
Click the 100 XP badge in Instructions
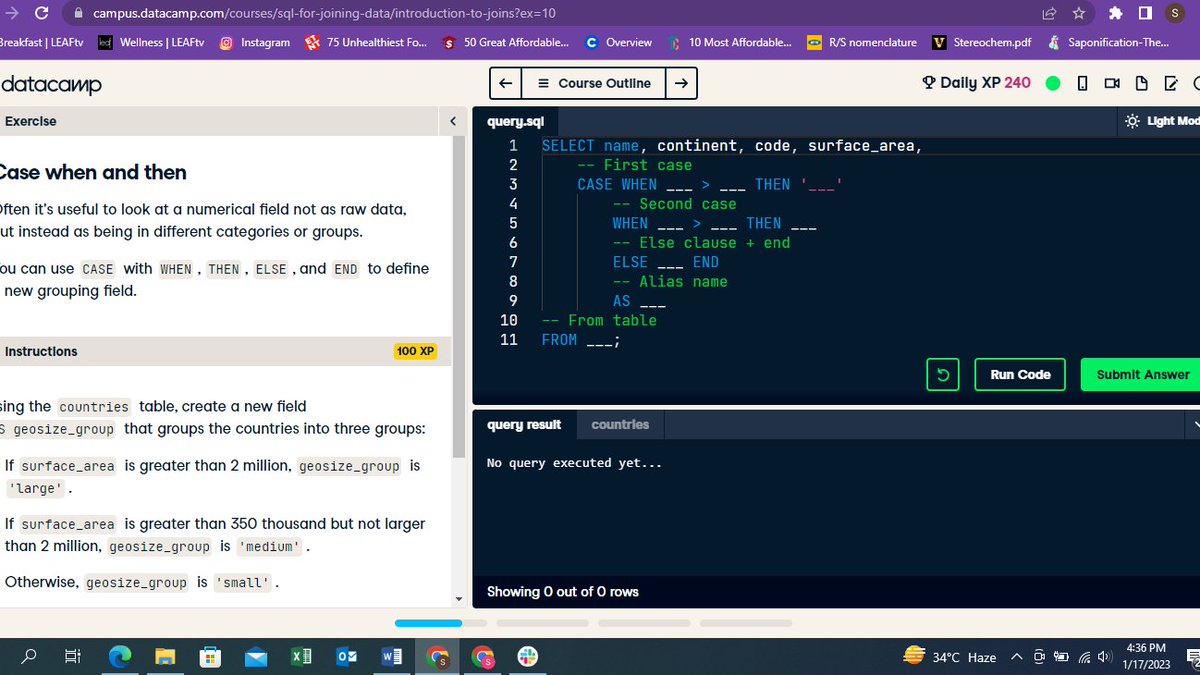pyautogui.click(x=415, y=352)
